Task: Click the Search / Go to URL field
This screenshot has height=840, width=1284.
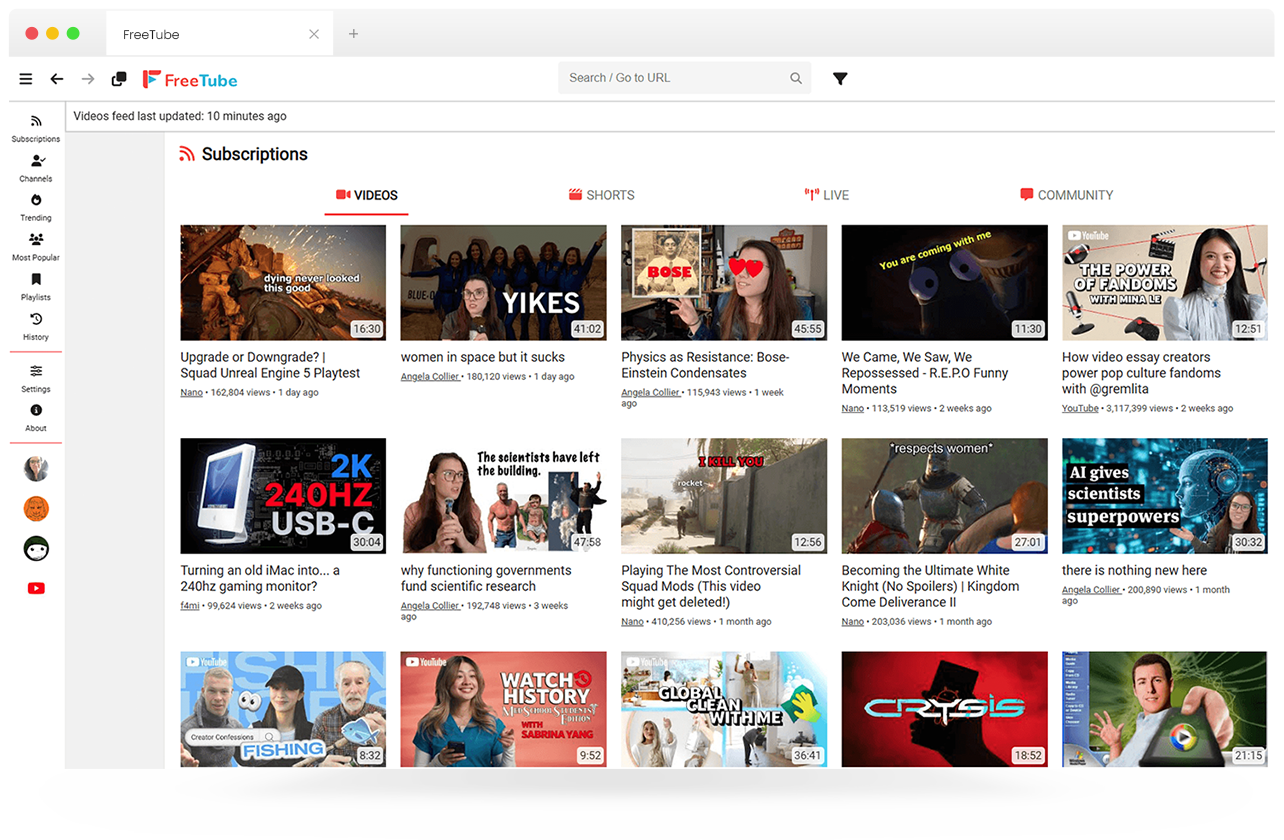Action: tap(672, 78)
